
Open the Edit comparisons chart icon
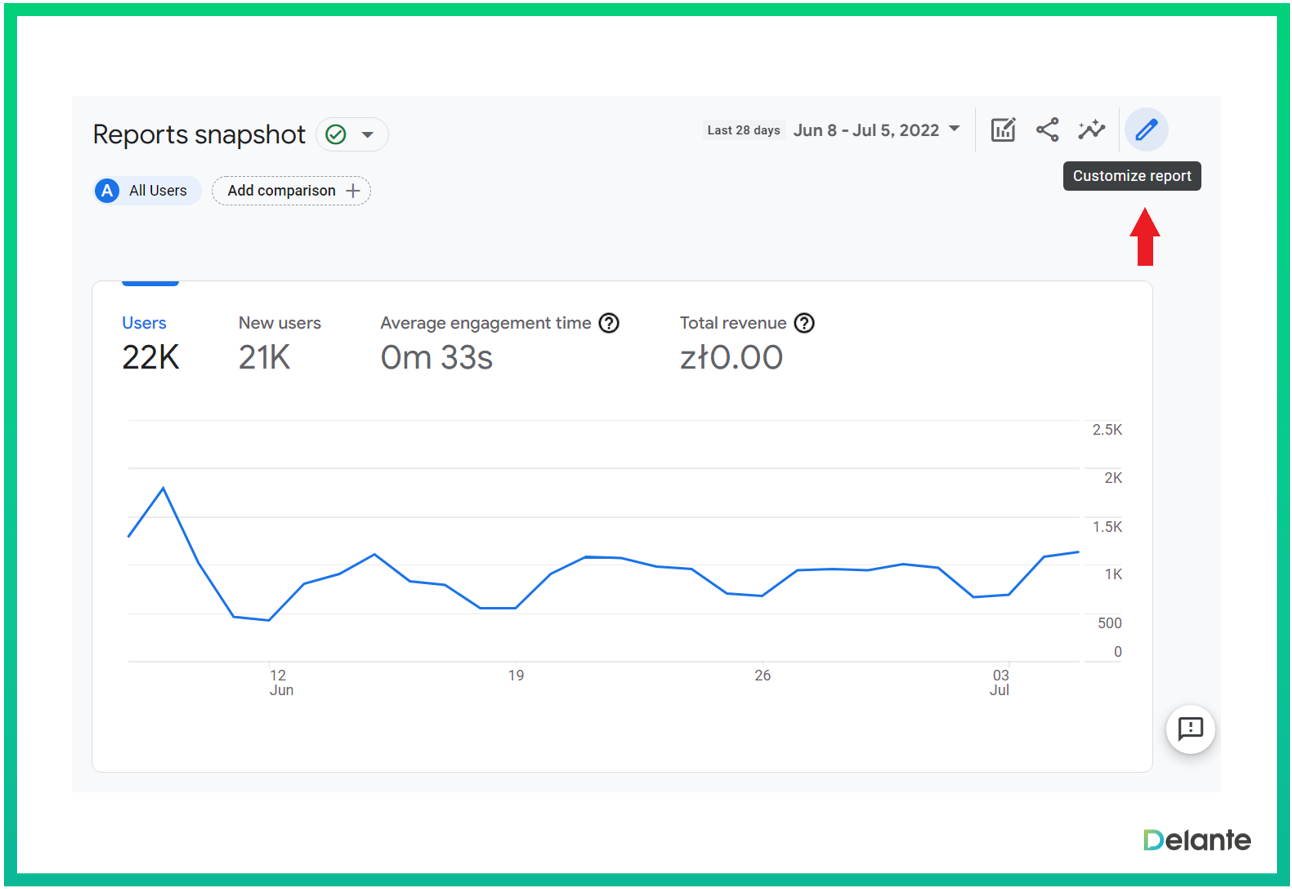pyautogui.click(x=1003, y=130)
